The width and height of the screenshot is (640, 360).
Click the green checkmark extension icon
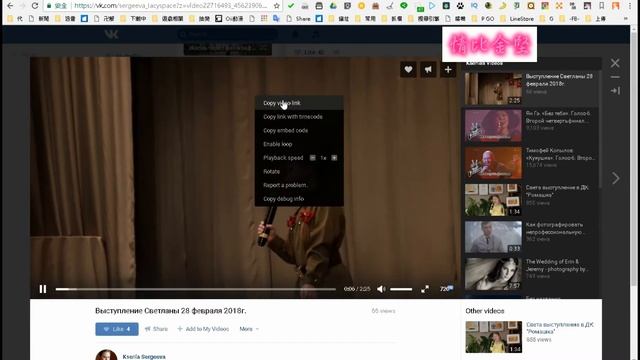[x=291, y=6]
